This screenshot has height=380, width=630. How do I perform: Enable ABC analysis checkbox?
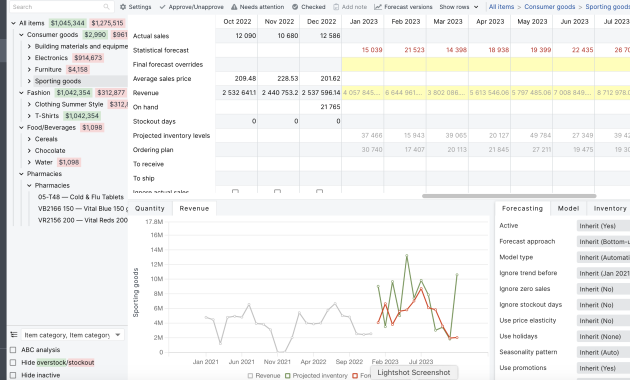[13, 350]
